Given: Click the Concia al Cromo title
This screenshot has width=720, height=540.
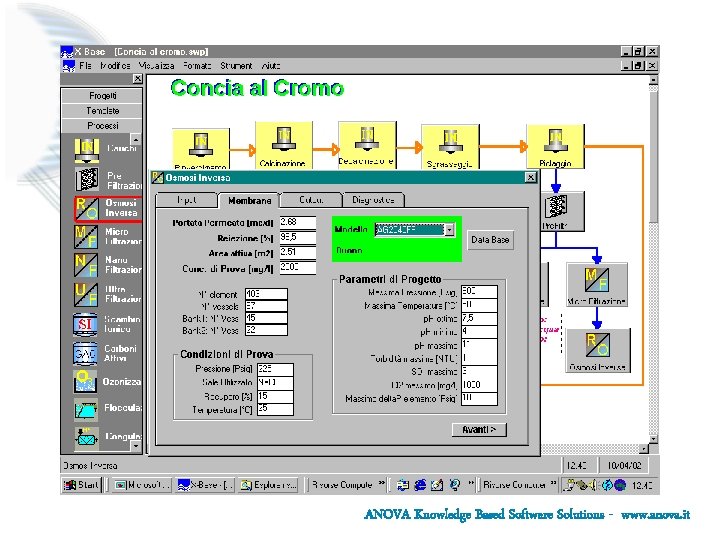Looking at the screenshot, I should [257, 88].
